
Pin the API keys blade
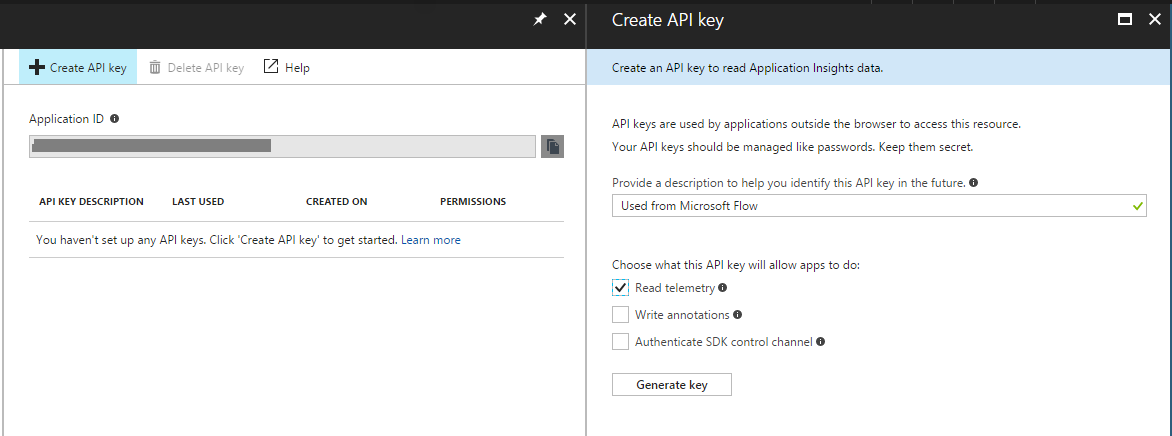coord(540,19)
